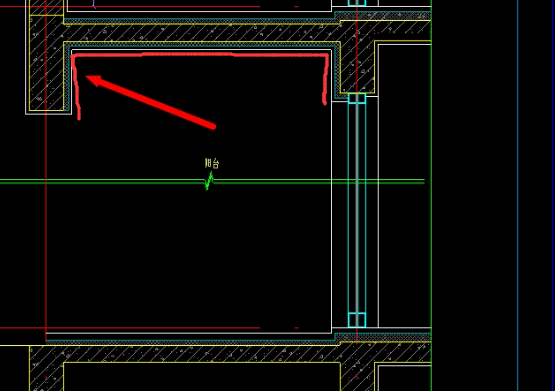Click the blue vertical line at far right

(x=517, y=195)
